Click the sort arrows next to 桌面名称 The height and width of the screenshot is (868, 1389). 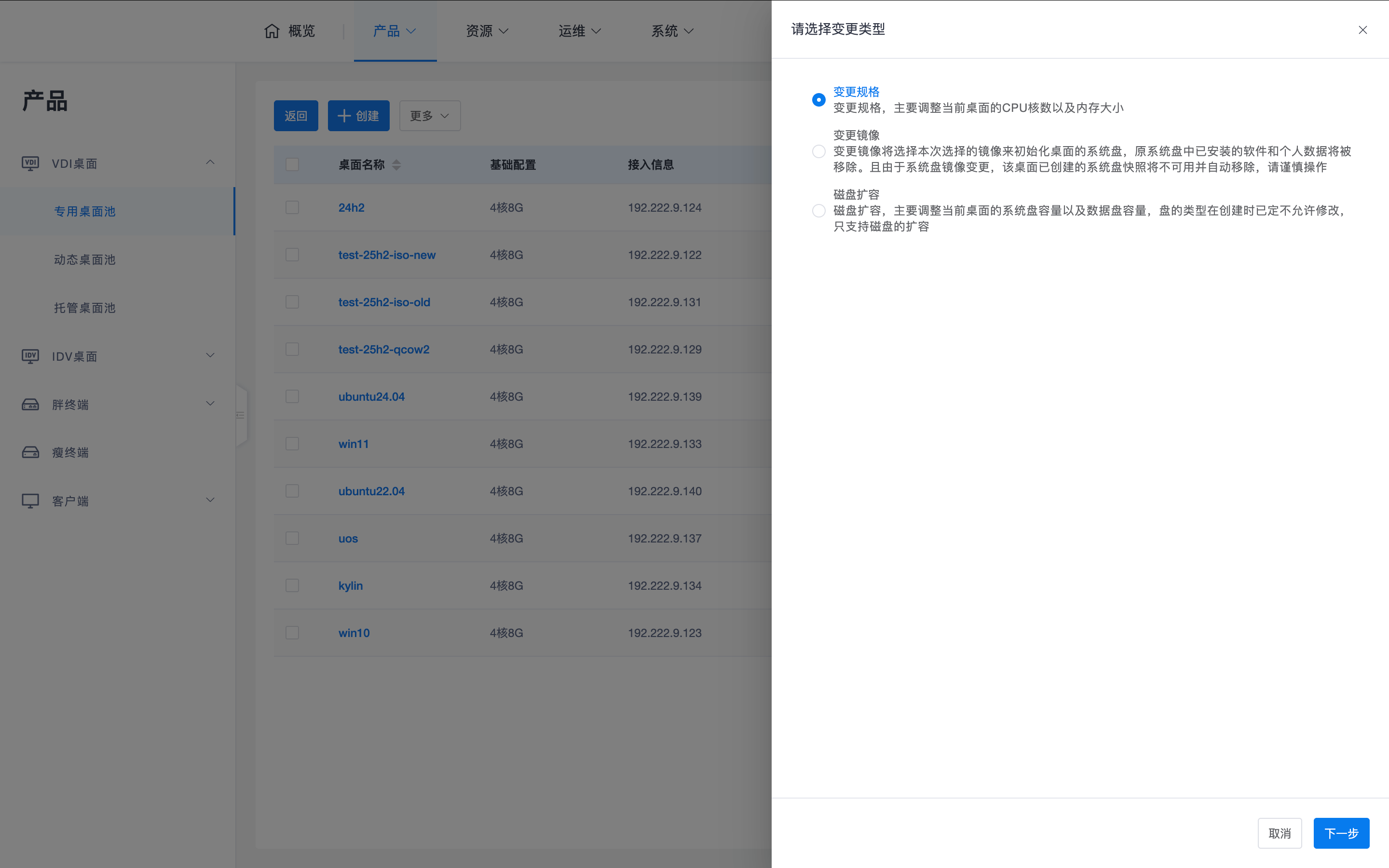tap(396, 165)
